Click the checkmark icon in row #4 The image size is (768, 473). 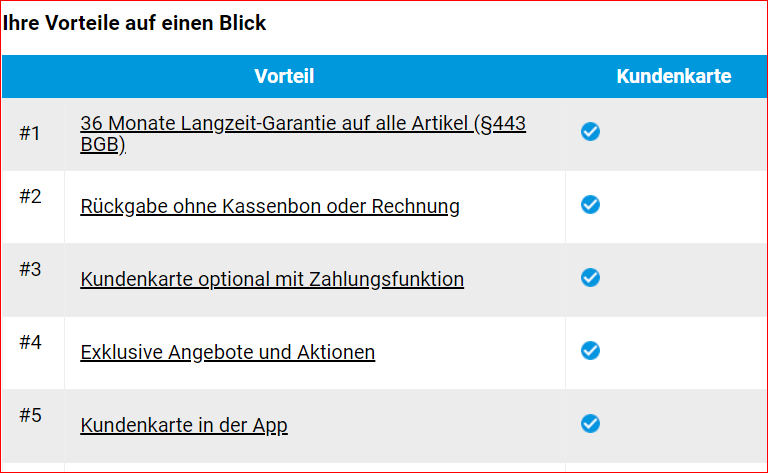(x=590, y=351)
